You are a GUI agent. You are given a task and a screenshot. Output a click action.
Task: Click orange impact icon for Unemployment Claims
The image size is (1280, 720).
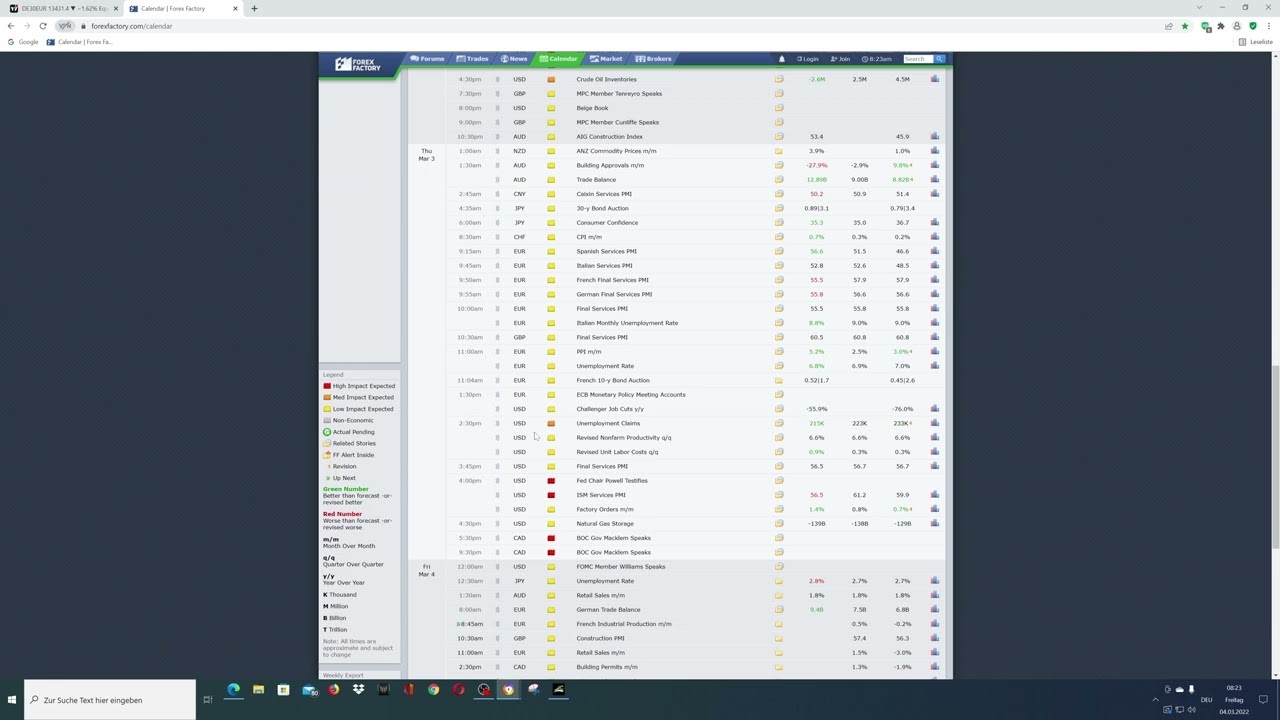(x=551, y=423)
